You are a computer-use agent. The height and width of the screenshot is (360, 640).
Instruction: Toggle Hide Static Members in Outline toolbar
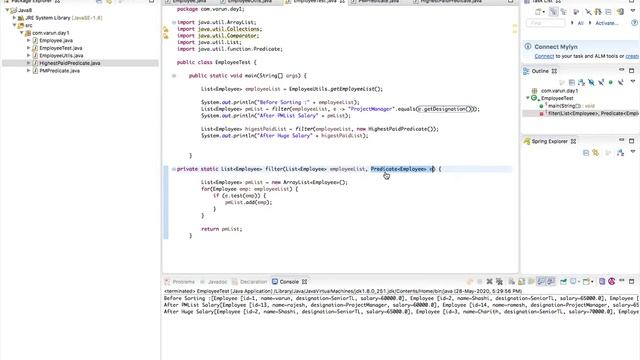pos(601,82)
